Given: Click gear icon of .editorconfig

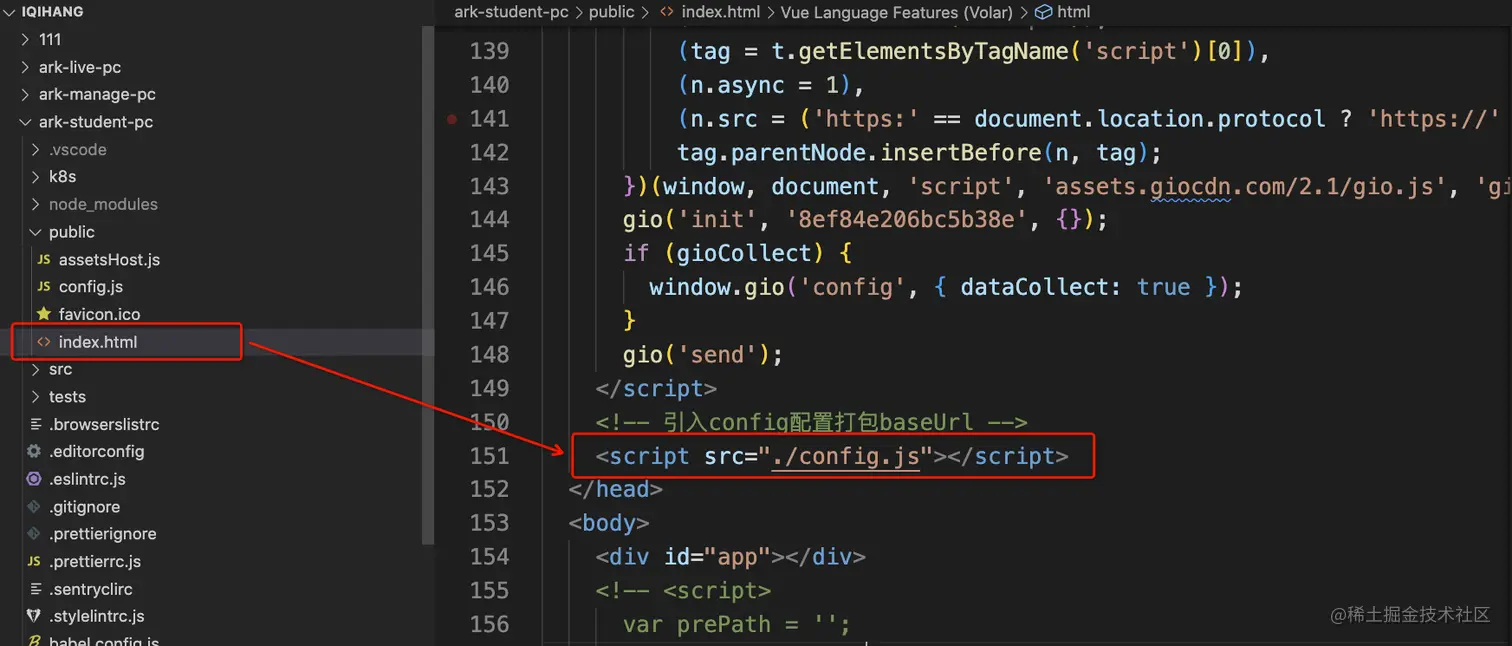Looking at the screenshot, I should (x=34, y=451).
